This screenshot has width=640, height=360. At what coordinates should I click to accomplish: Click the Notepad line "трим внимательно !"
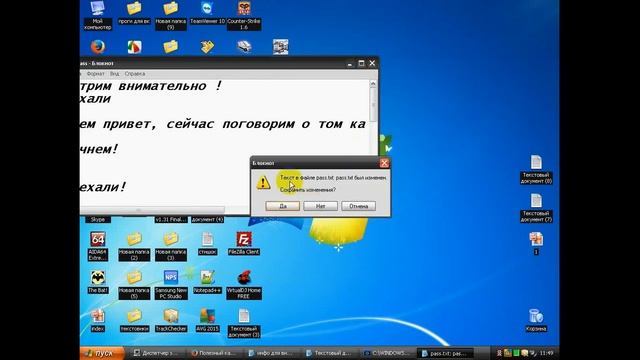point(151,86)
